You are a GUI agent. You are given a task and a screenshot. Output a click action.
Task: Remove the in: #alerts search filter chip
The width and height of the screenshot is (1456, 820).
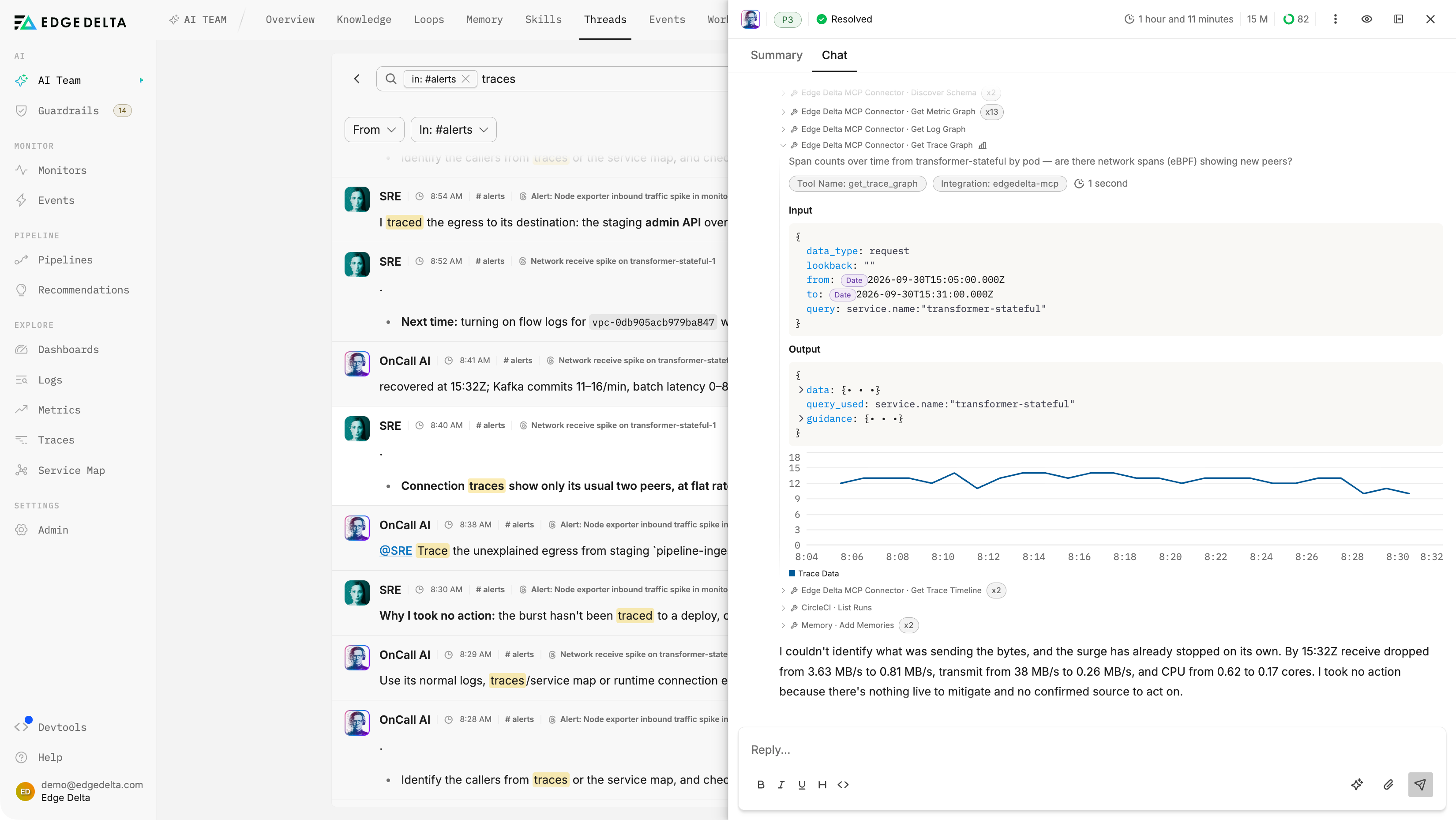466,79
